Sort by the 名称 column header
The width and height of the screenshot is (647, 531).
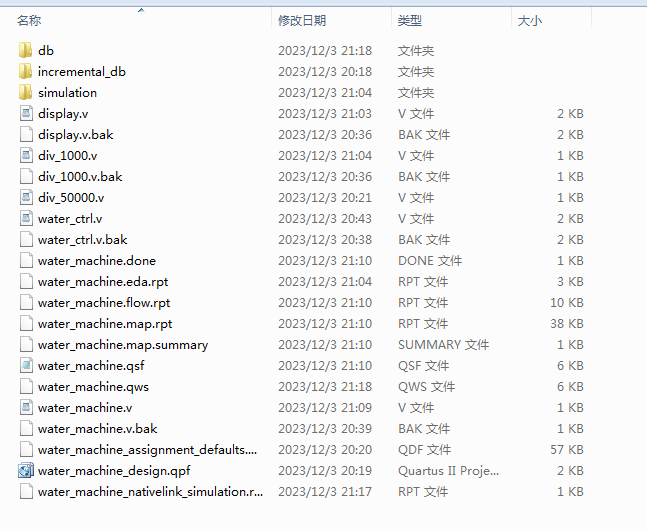(x=29, y=20)
